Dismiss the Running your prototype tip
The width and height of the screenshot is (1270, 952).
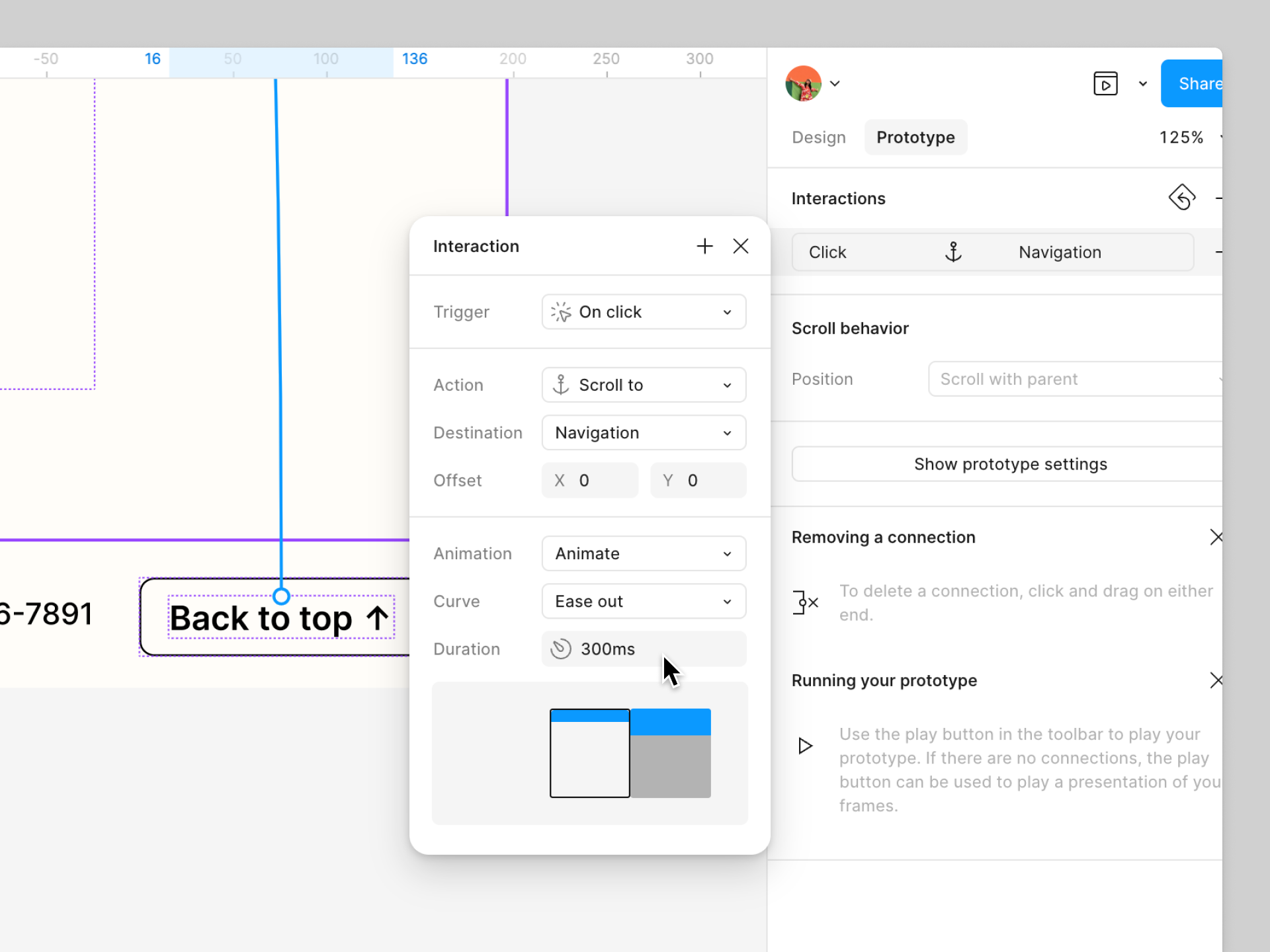(x=1215, y=680)
